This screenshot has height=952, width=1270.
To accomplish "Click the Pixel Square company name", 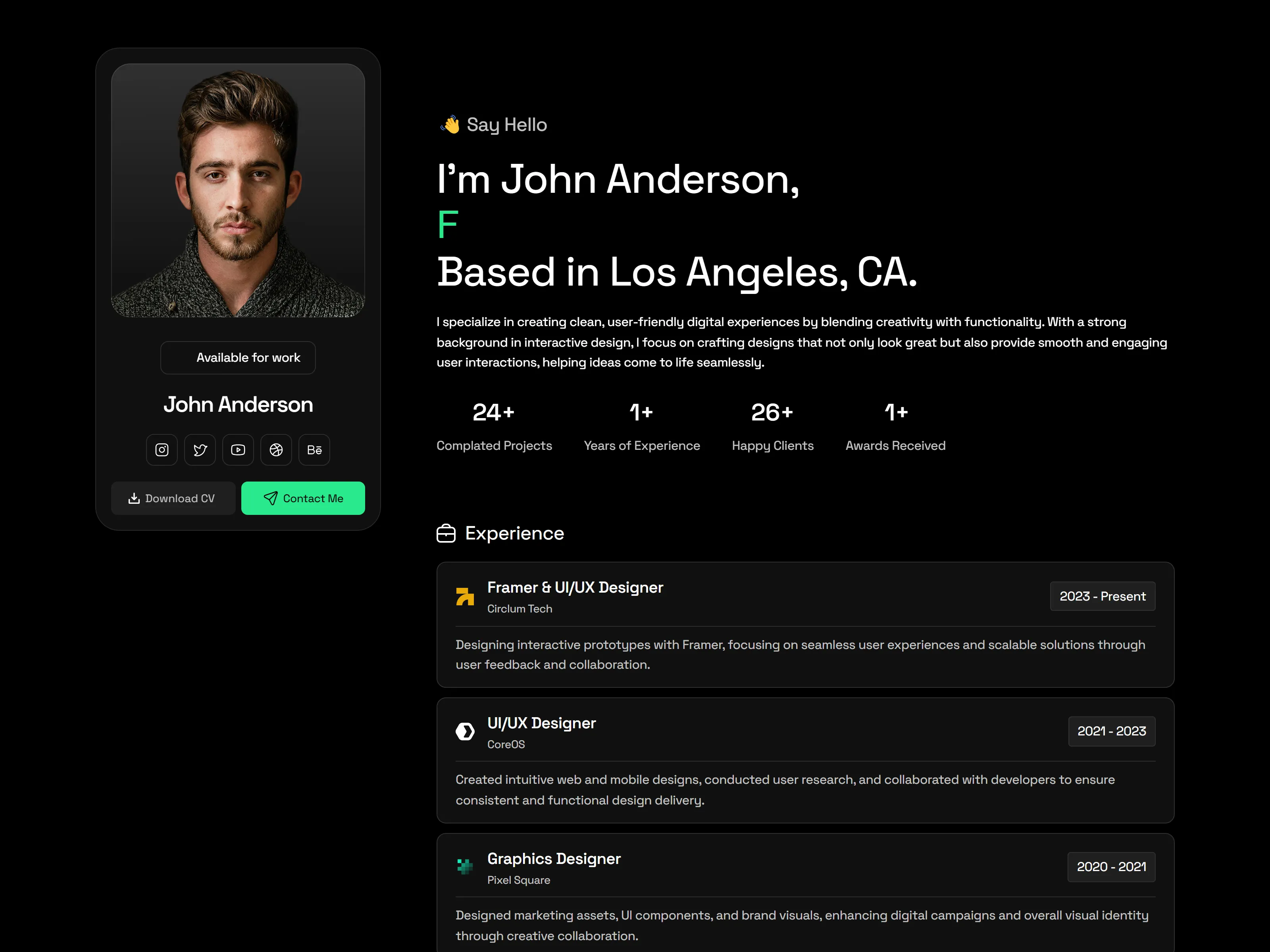I will click(x=518, y=880).
